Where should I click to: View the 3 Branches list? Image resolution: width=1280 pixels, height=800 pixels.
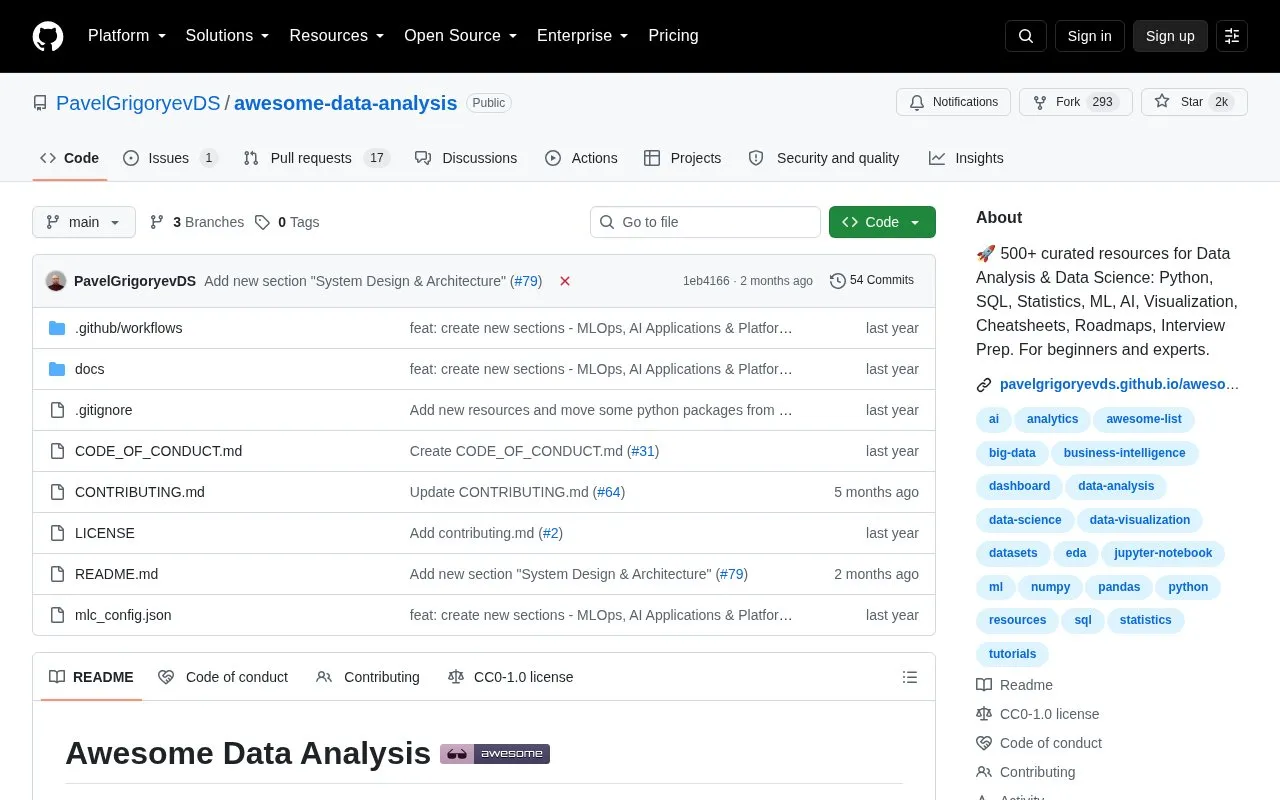pos(197,222)
